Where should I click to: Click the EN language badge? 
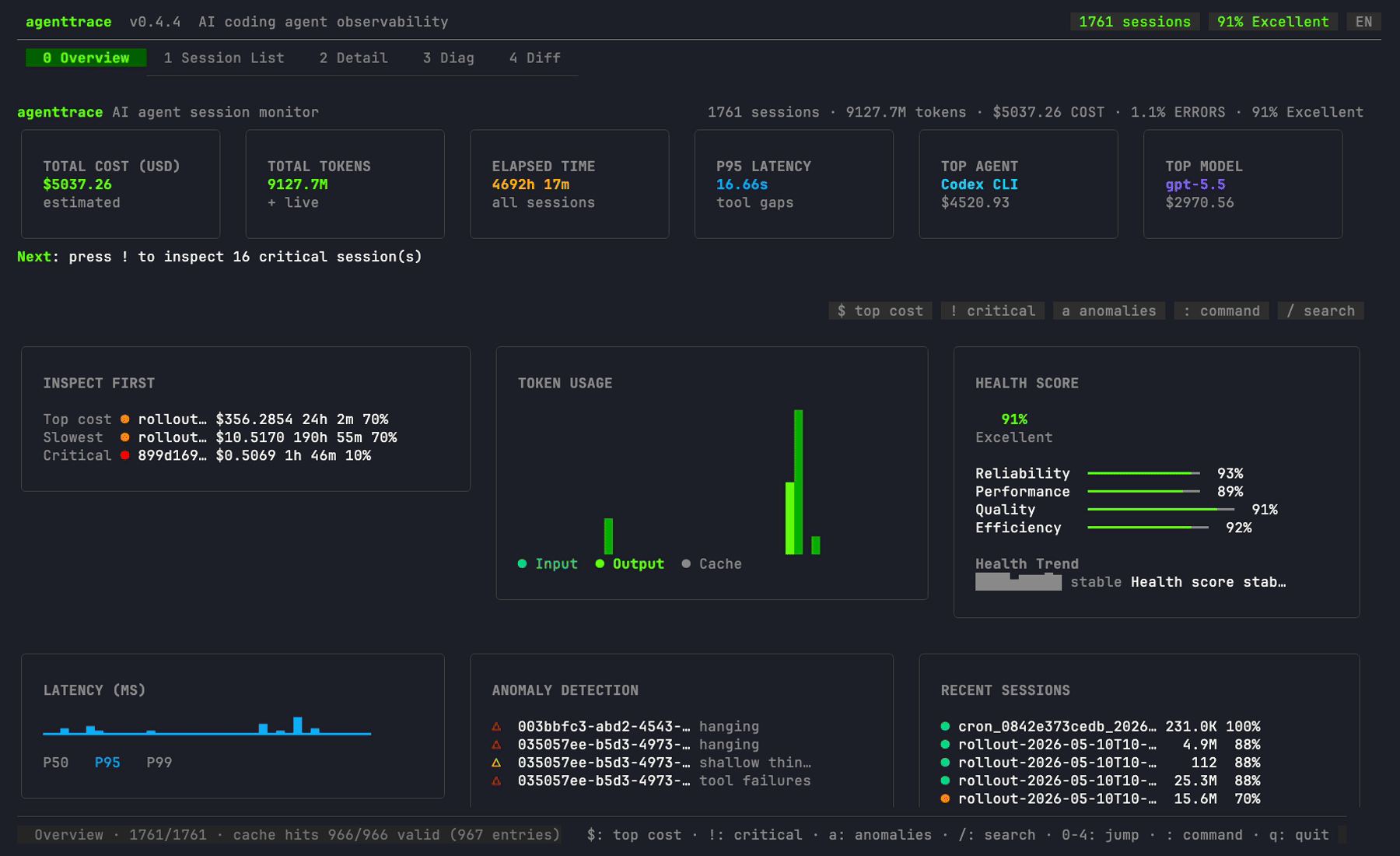[x=1363, y=22]
